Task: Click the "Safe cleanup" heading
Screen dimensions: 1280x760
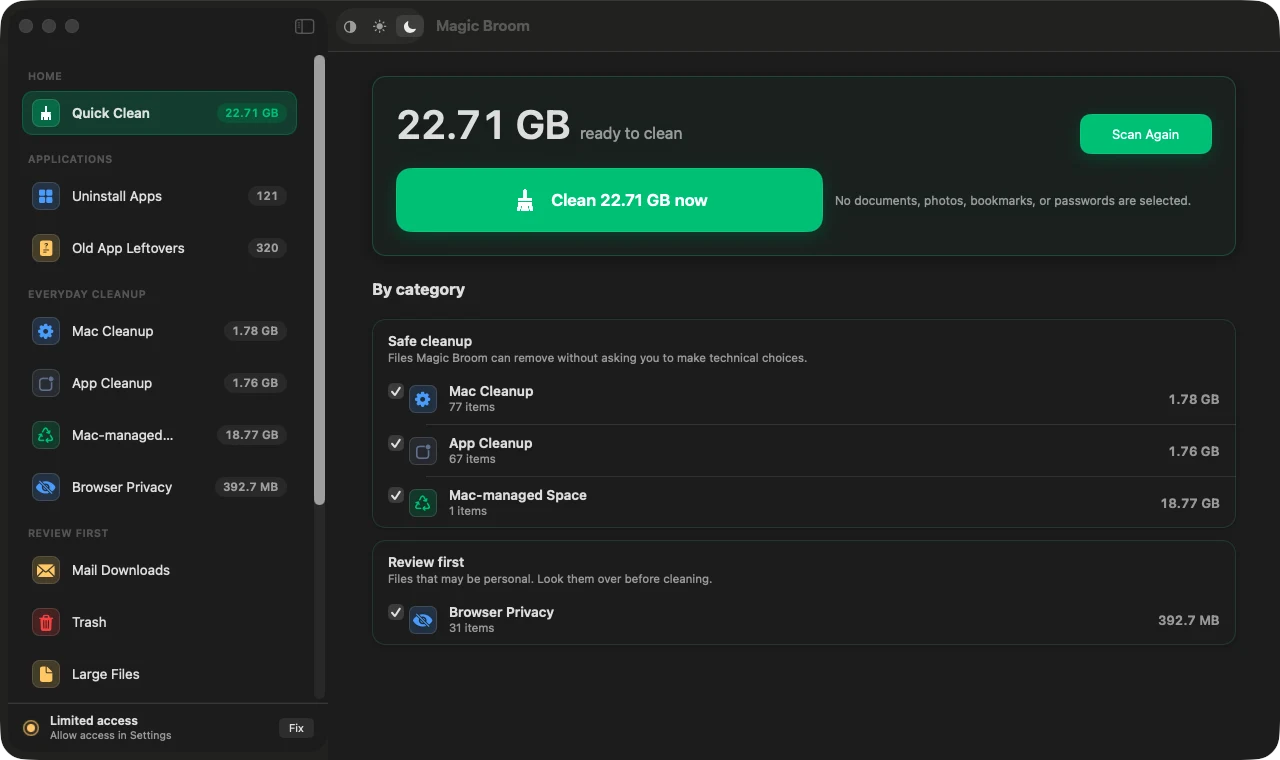Action: coord(430,341)
